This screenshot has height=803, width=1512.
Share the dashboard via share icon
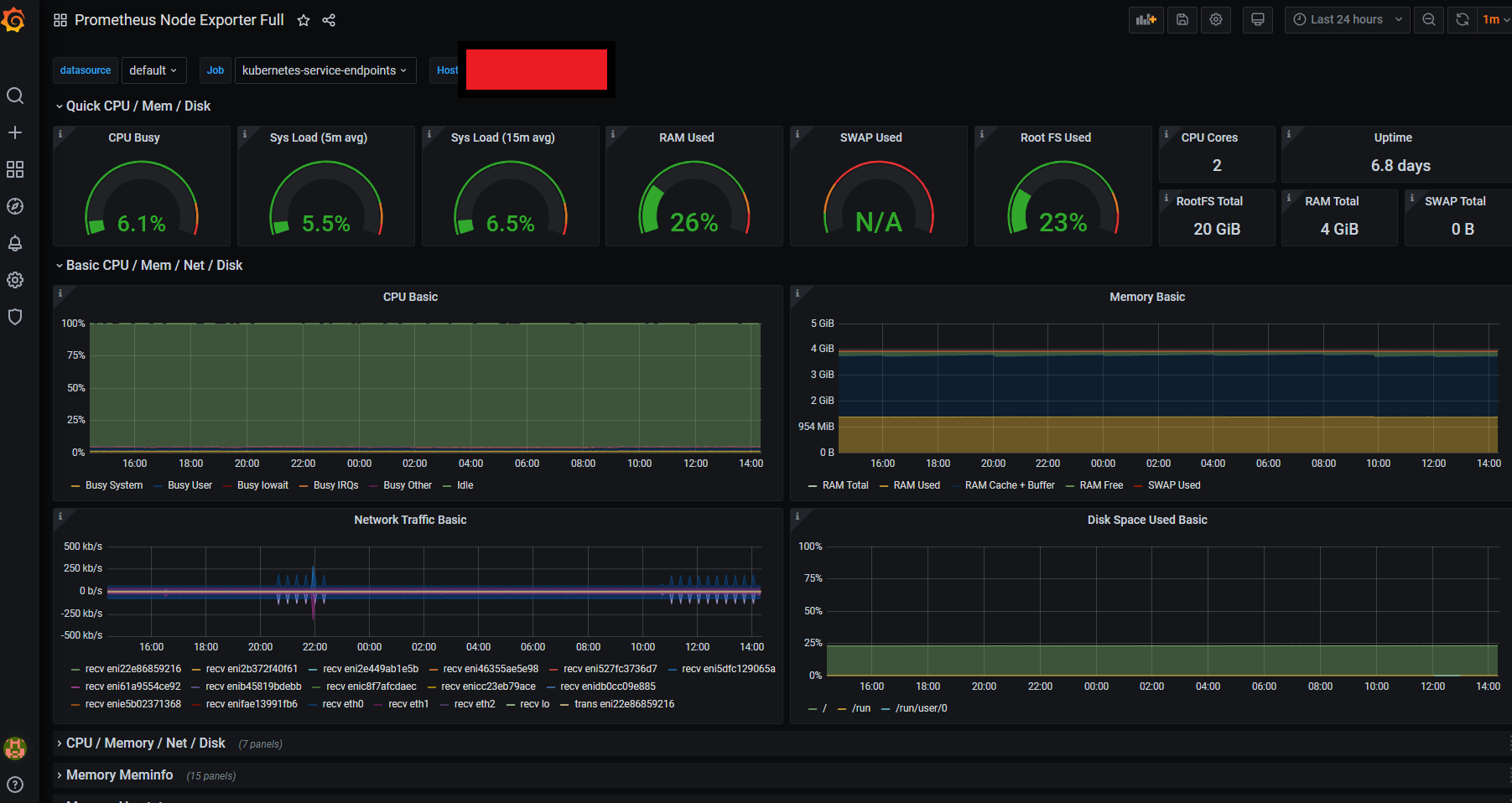coord(329,20)
